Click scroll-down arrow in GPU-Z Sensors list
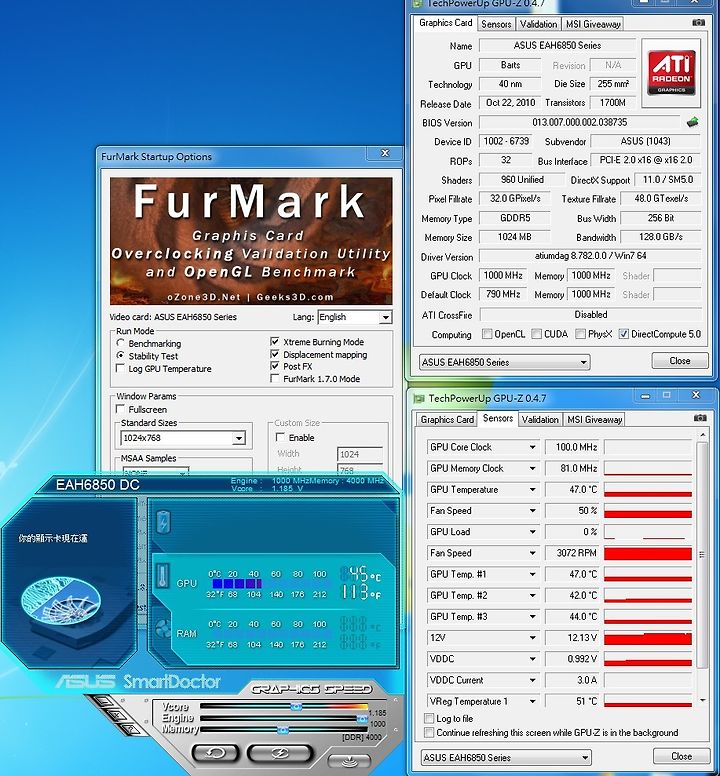Screen dimensions: 720x776 (x=702, y=701)
